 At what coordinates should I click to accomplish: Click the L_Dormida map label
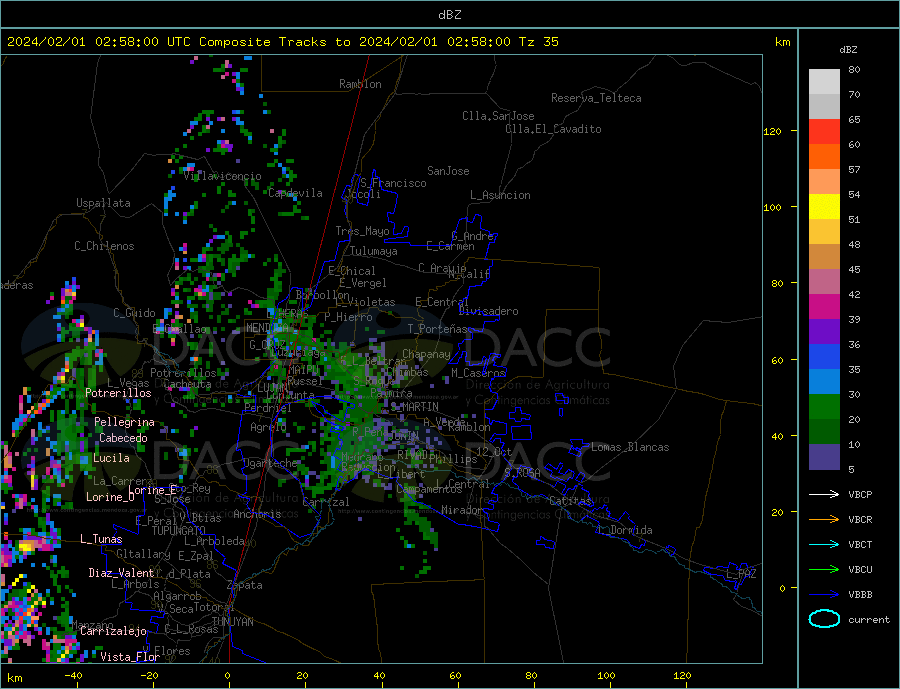tap(626, 530)
